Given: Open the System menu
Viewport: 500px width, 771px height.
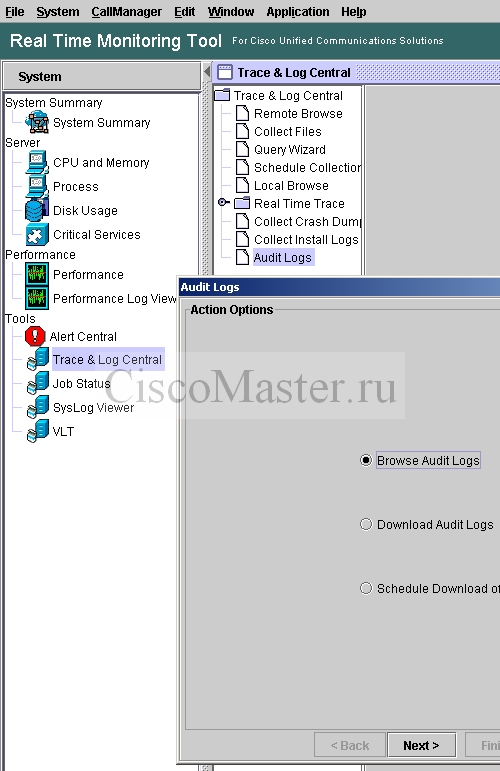Looking at the screenshot, I should click(x=58, y=11).
